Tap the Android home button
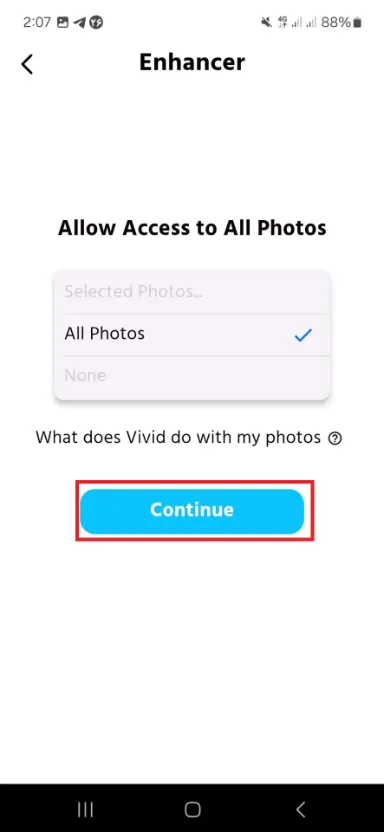This screenshot has height=832, width=384. coord(192,809)
